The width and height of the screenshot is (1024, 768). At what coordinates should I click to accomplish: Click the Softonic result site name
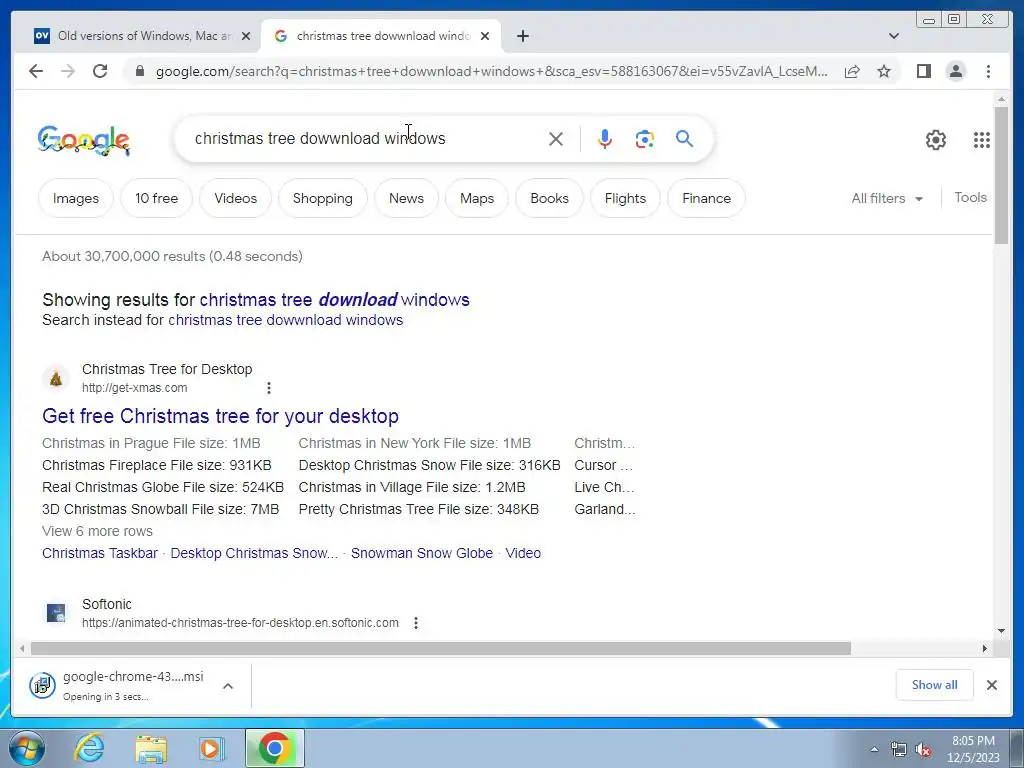(107, 604)
